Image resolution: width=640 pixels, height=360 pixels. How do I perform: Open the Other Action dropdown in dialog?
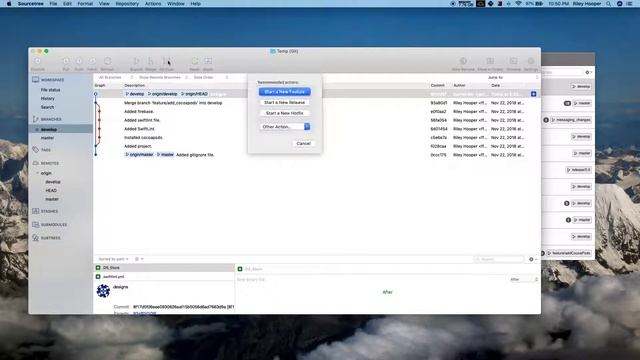285,127
